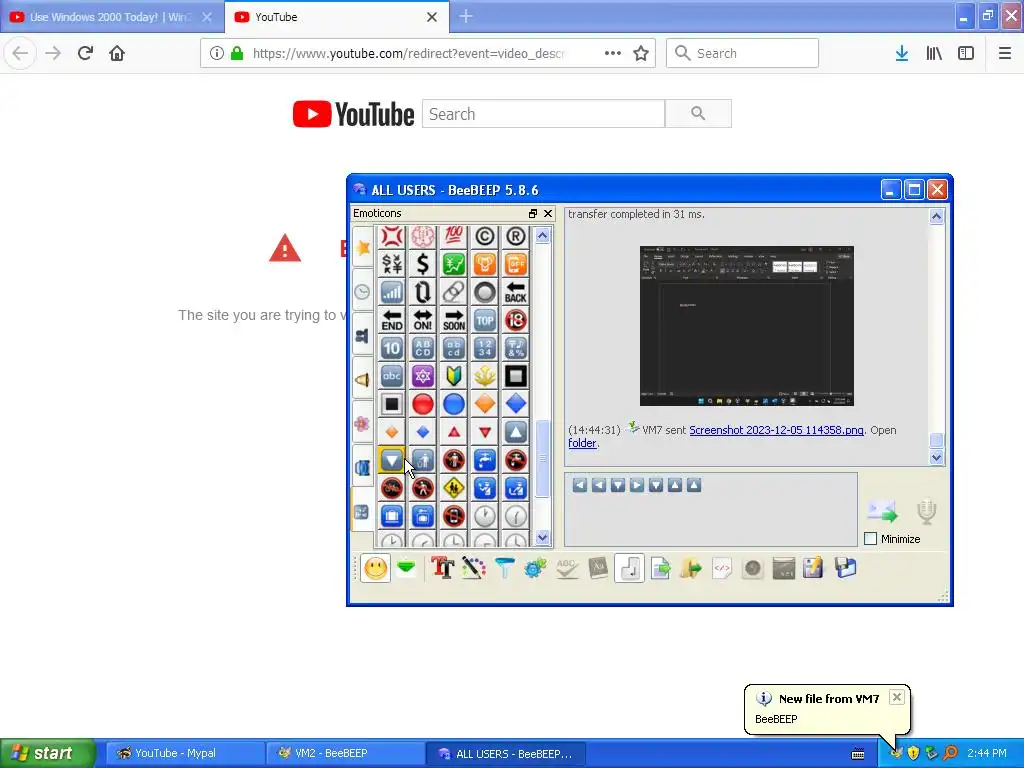Screen dimensions: 1024x768
Task: Click the send file document icon
Action: pos(660,568)
